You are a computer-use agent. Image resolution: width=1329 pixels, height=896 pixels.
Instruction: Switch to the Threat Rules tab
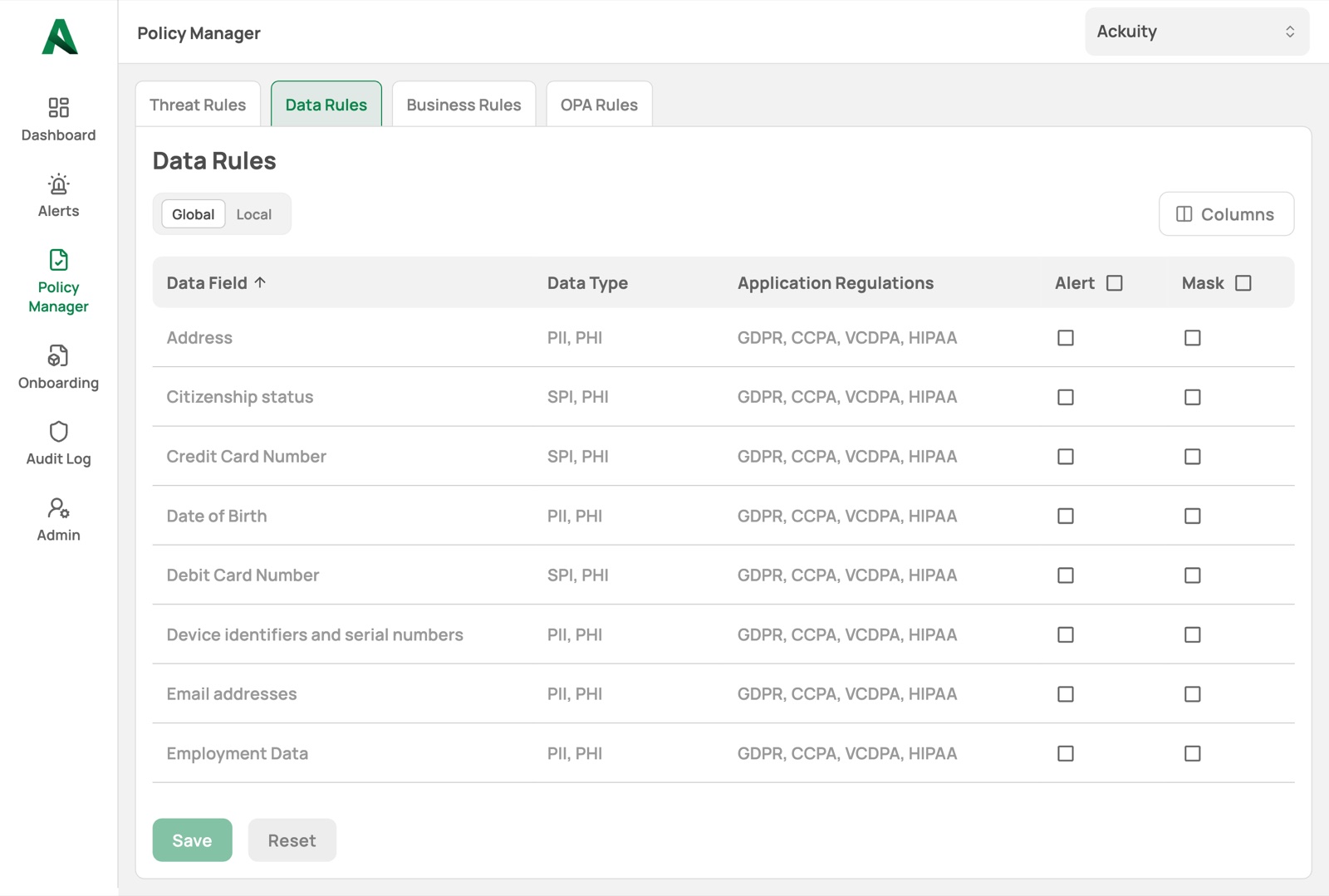pyautogui.click(x=198, y=105)
